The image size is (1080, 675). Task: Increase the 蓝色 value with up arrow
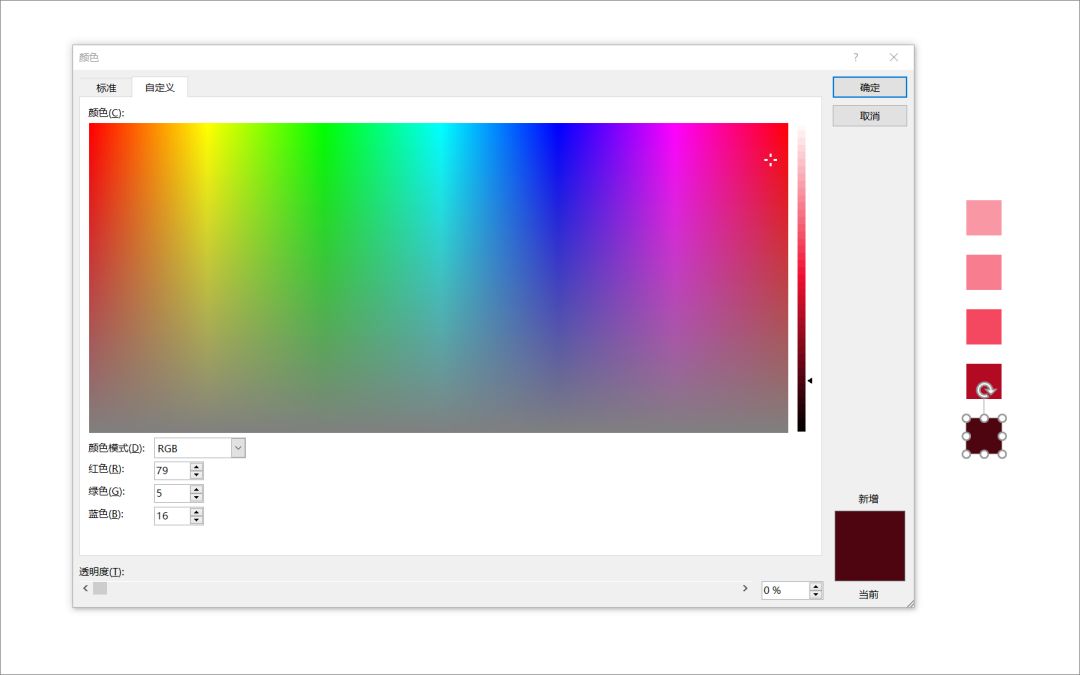coord(197,512)
